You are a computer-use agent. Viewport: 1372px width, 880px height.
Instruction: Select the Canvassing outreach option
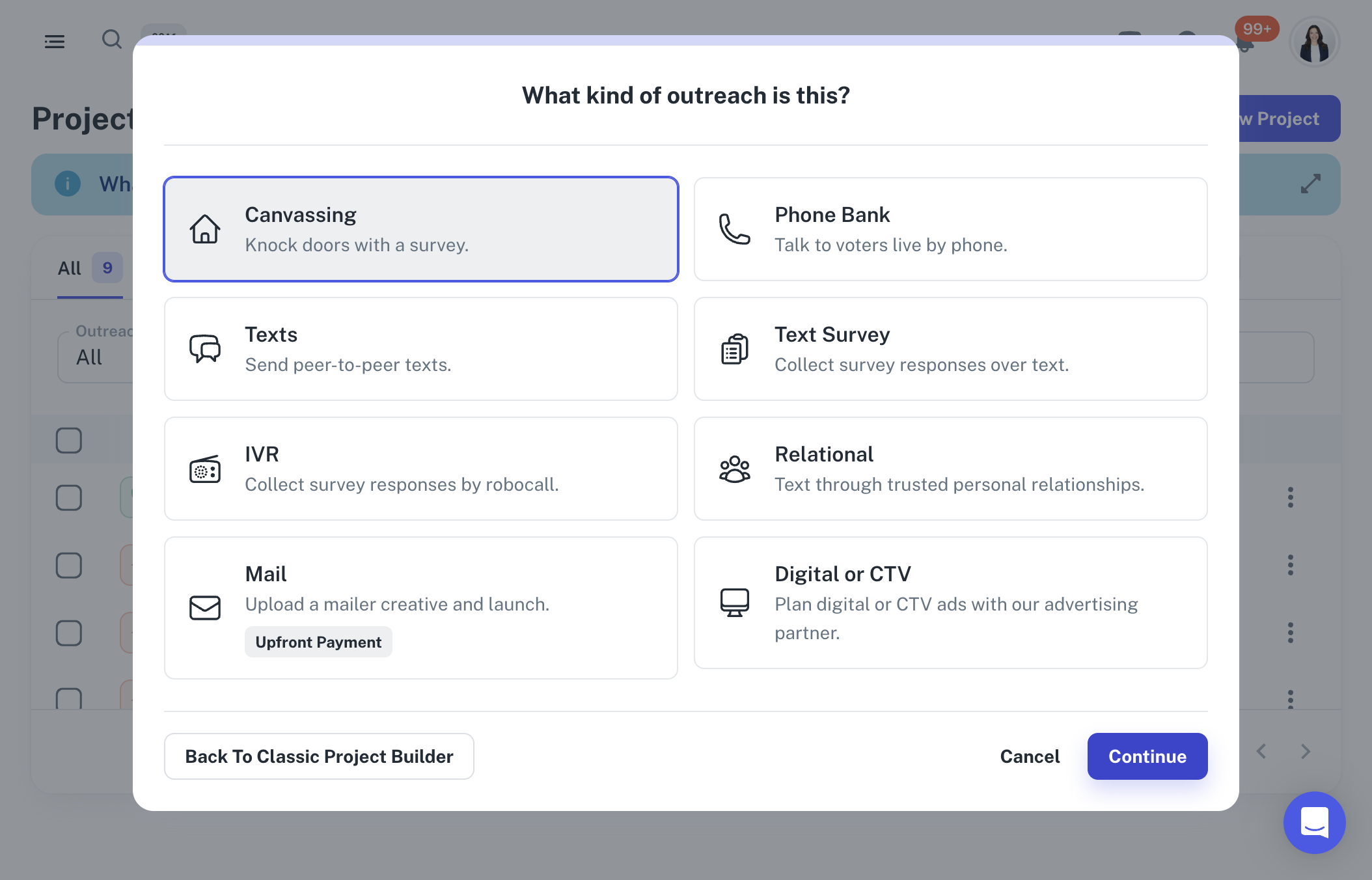coord(421,229)
